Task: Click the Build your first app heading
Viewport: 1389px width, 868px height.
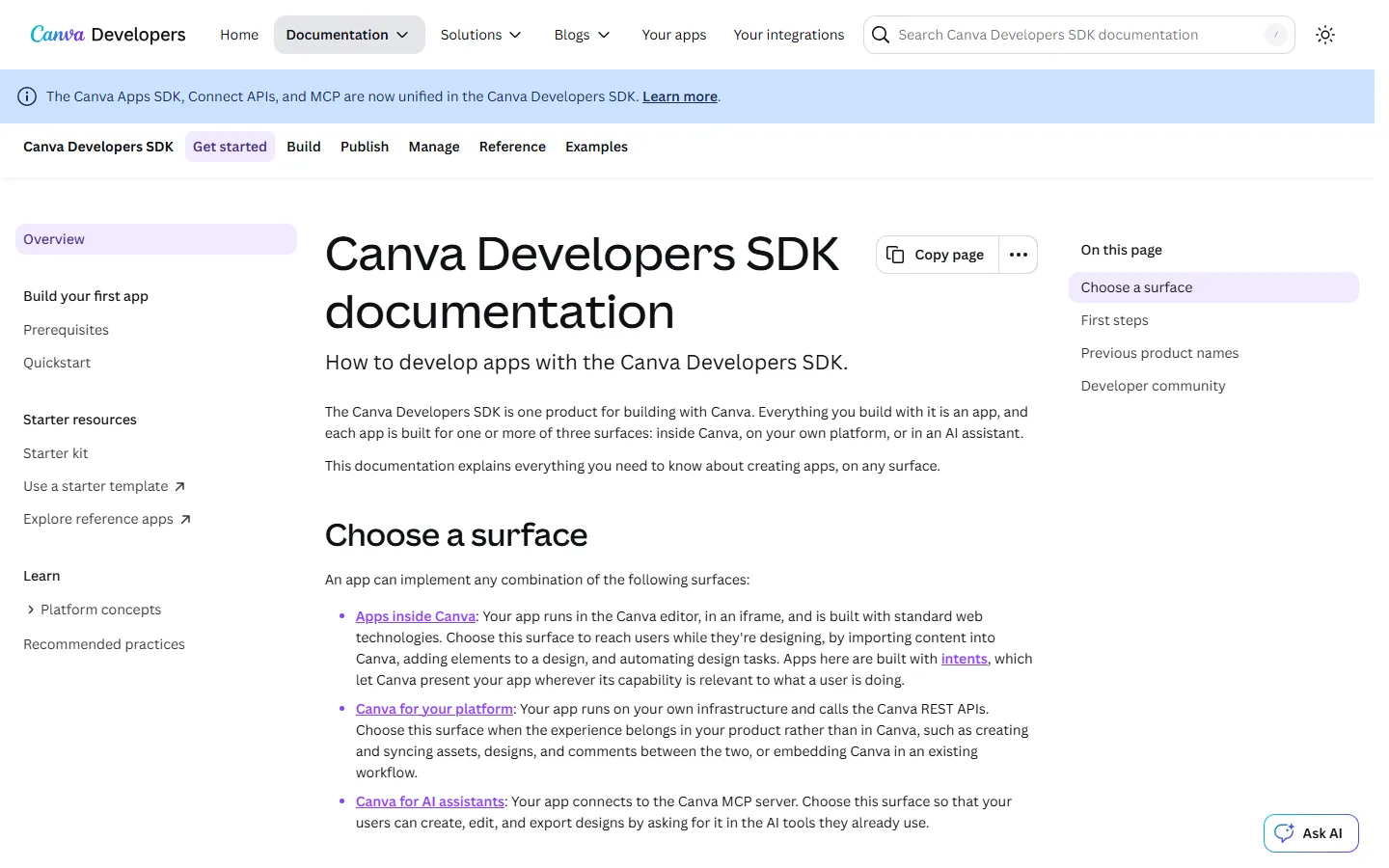Action: point(86,296)
